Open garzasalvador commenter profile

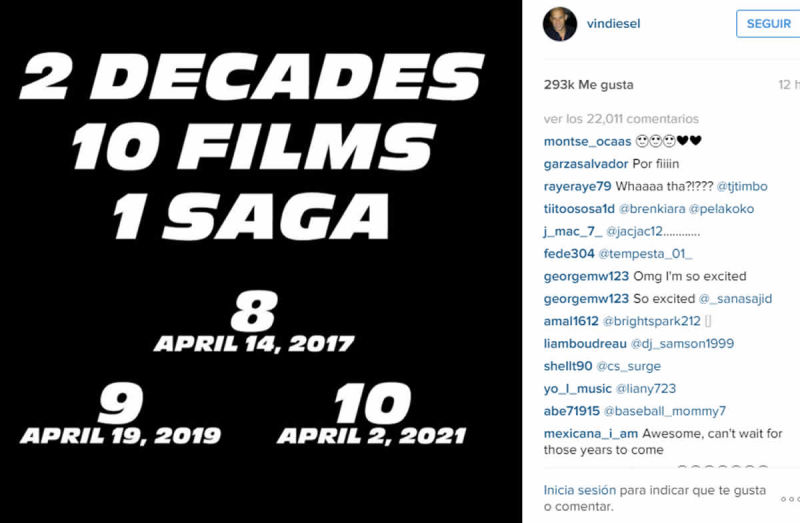point(586,164)
